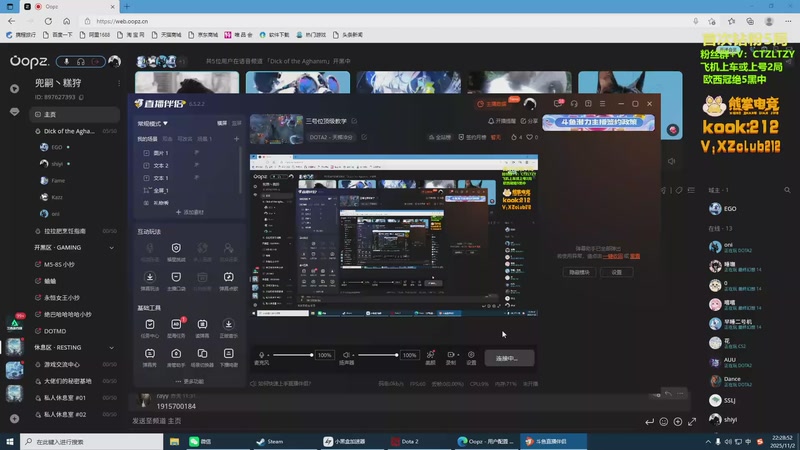800x450 pixels.
Task: Open 下播与谢 tool icon
Action: point(229,358)
